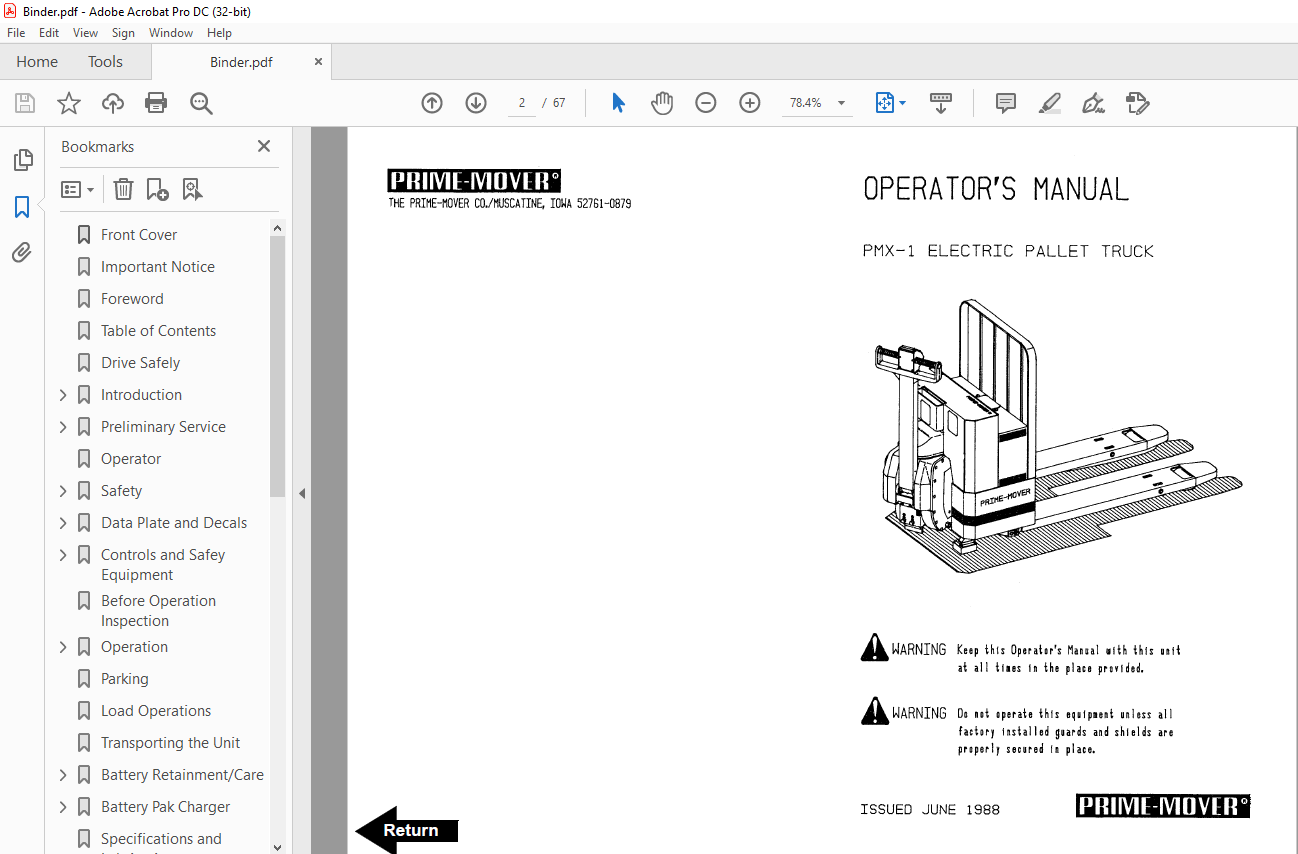Open the zoom level dropdown
This screenshot has width=1298, height=854.
tap(841, 103)
